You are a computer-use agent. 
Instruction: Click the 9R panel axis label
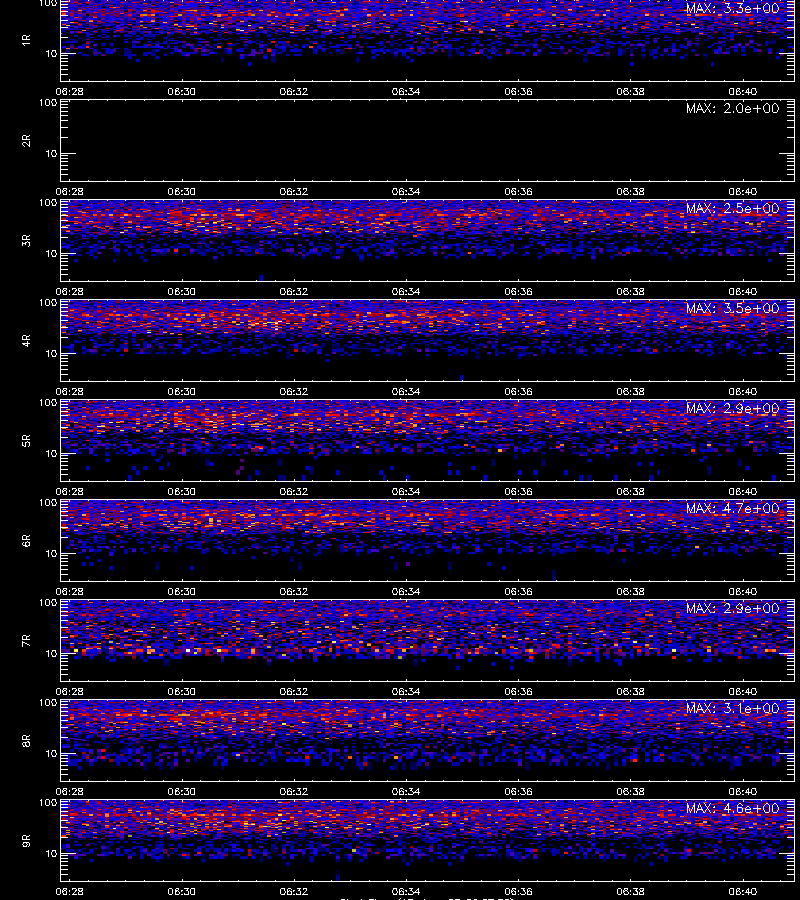(x=26, y=840)
